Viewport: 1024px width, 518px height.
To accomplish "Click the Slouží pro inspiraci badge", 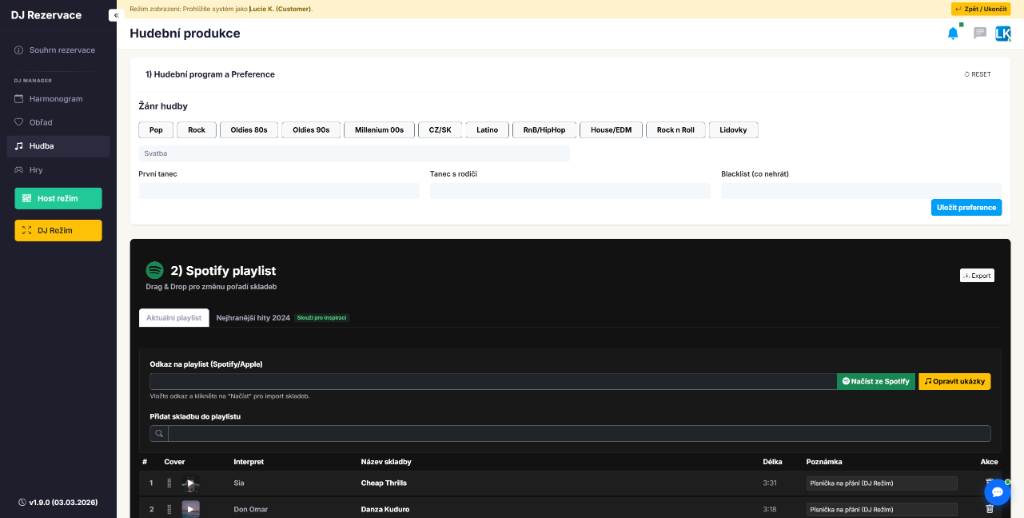I will (x=322, y=317).
